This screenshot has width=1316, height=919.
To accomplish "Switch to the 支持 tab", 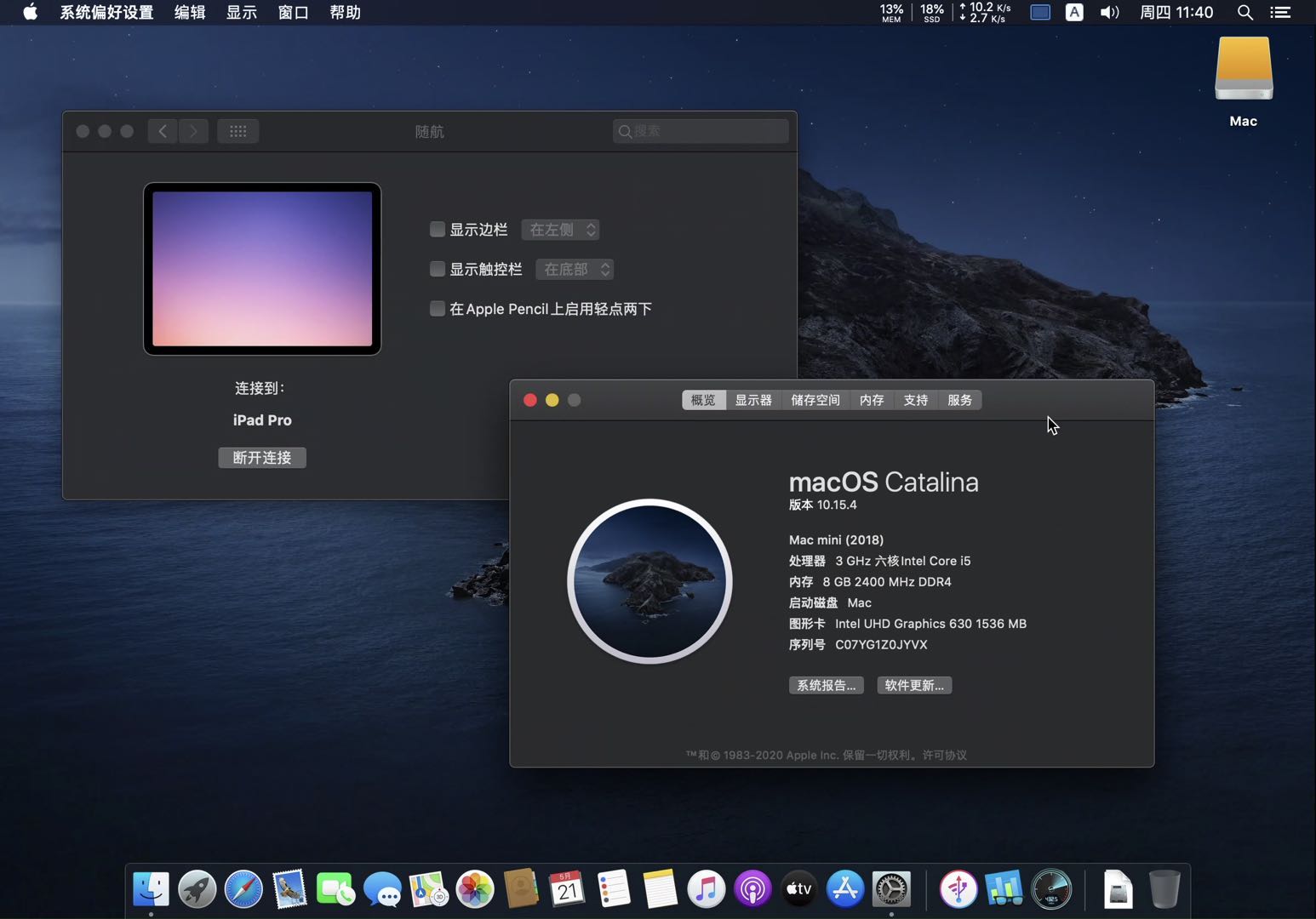I will tap(916, 400).
